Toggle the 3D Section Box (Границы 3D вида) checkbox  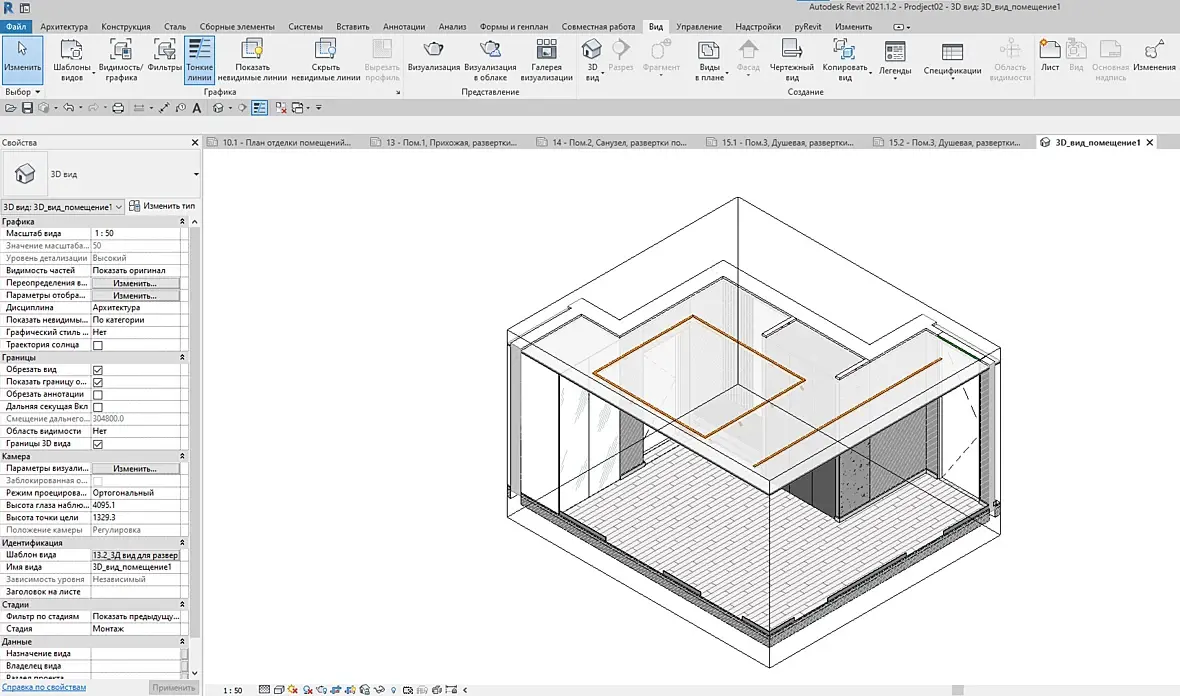point(98,444)
